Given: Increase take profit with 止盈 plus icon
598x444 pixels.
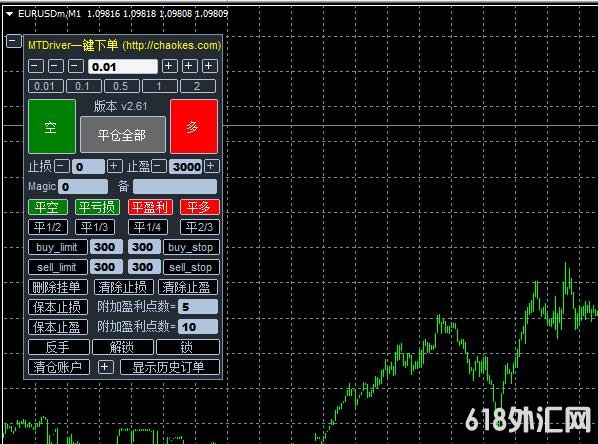Looking at the screenshot, I should click(x=212, y=166).
